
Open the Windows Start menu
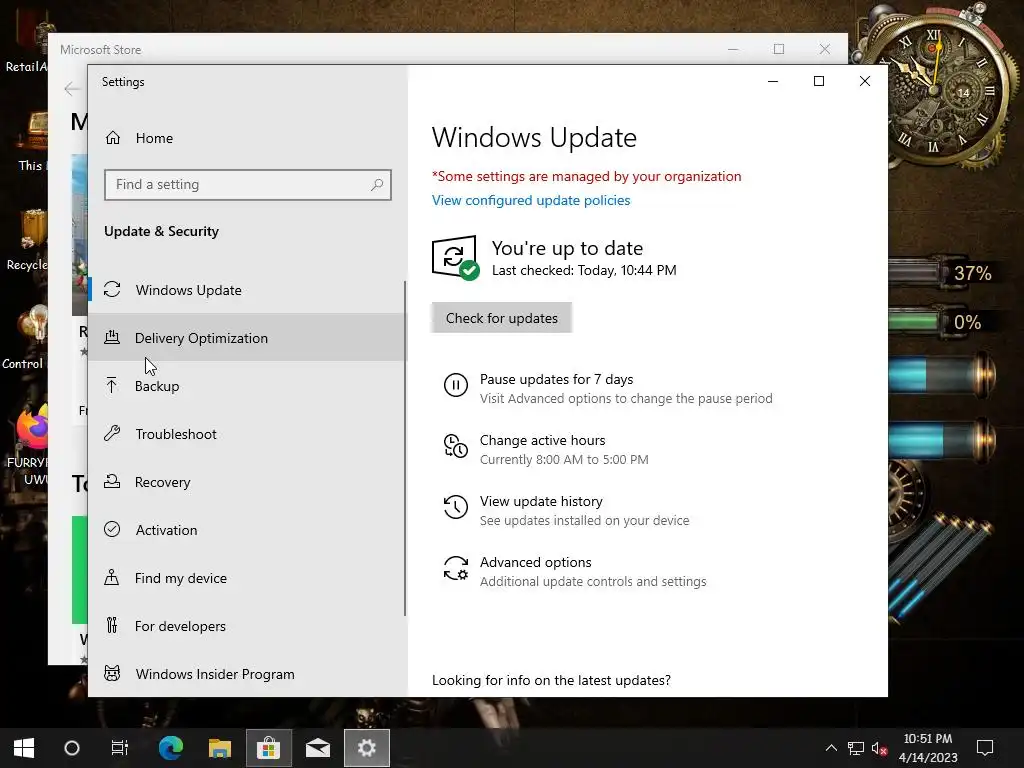[24, 748]
